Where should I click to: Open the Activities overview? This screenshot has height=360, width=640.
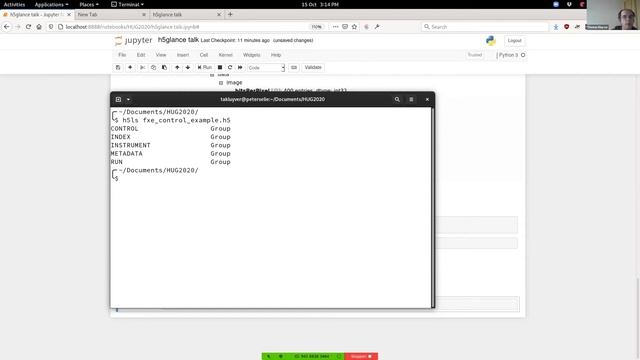(14, 4)
